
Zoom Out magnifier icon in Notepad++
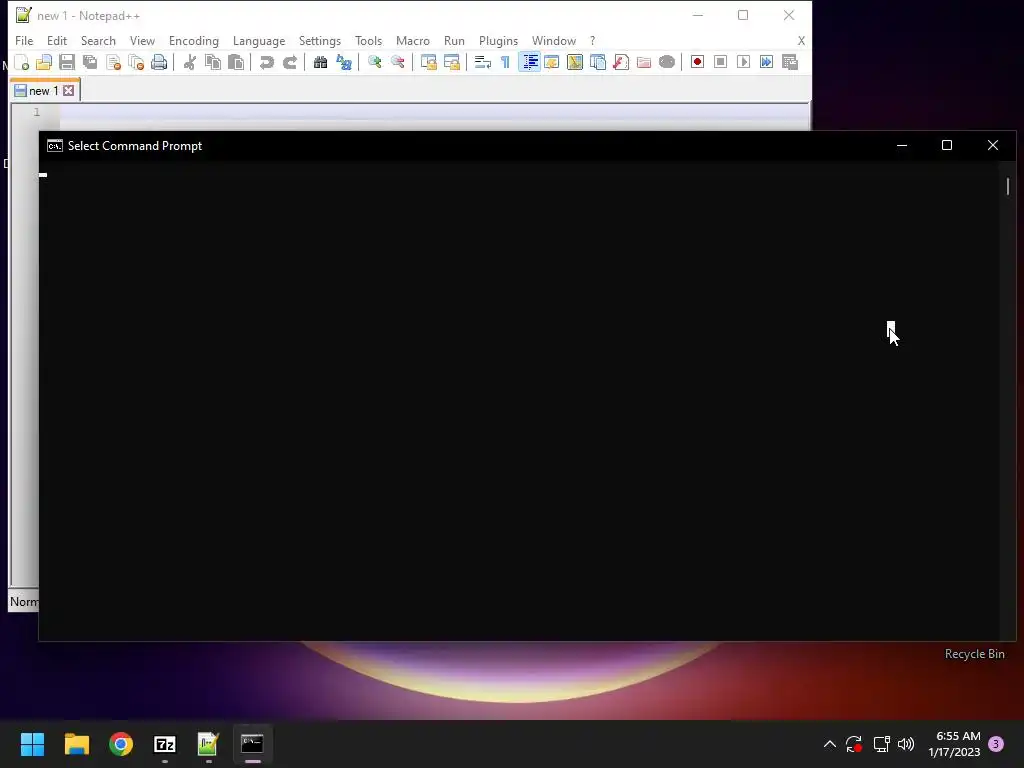tap(397, 62)
